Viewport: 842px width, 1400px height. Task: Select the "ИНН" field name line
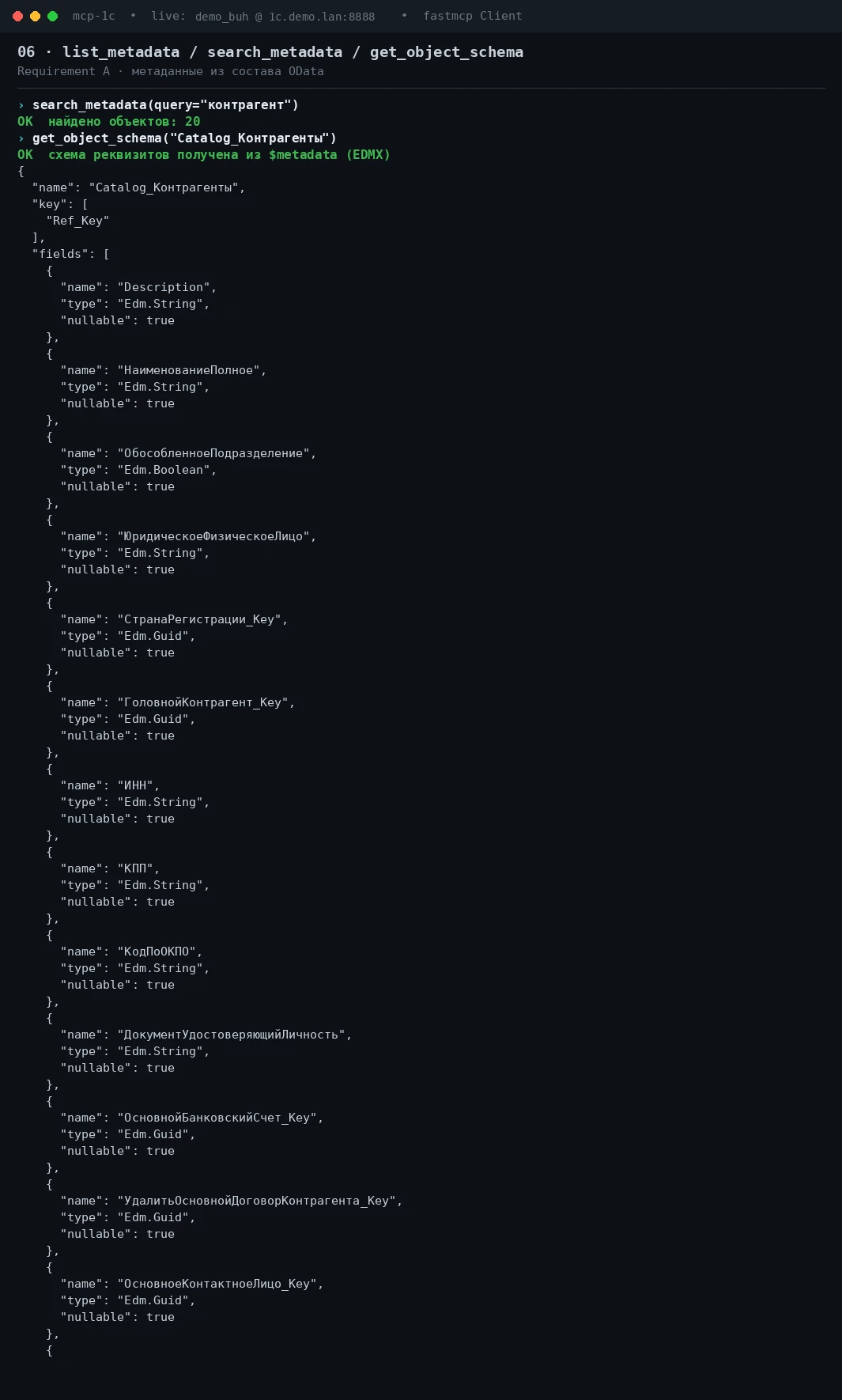(110, 785)
